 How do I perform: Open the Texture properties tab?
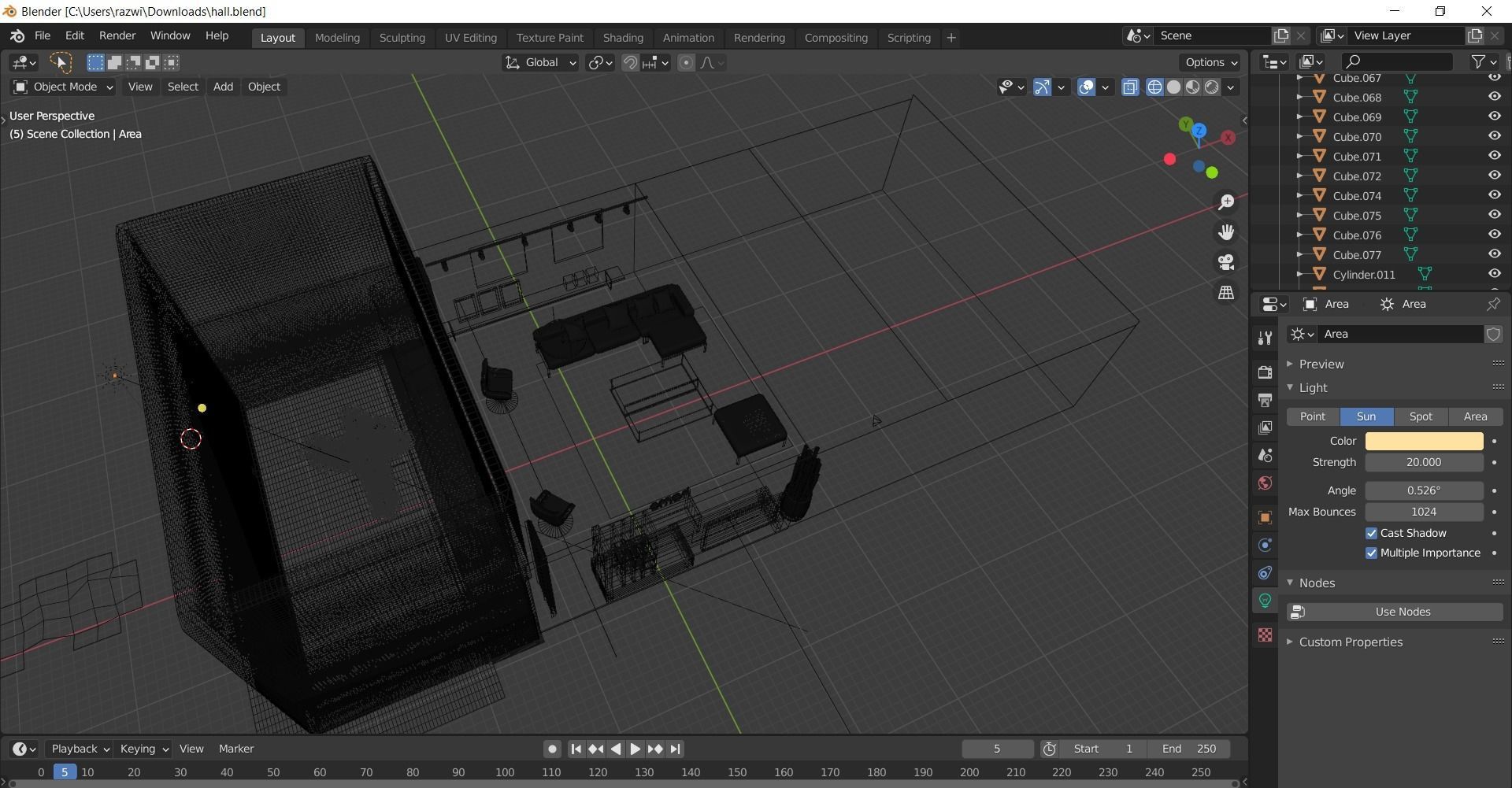coord(1266,634)
